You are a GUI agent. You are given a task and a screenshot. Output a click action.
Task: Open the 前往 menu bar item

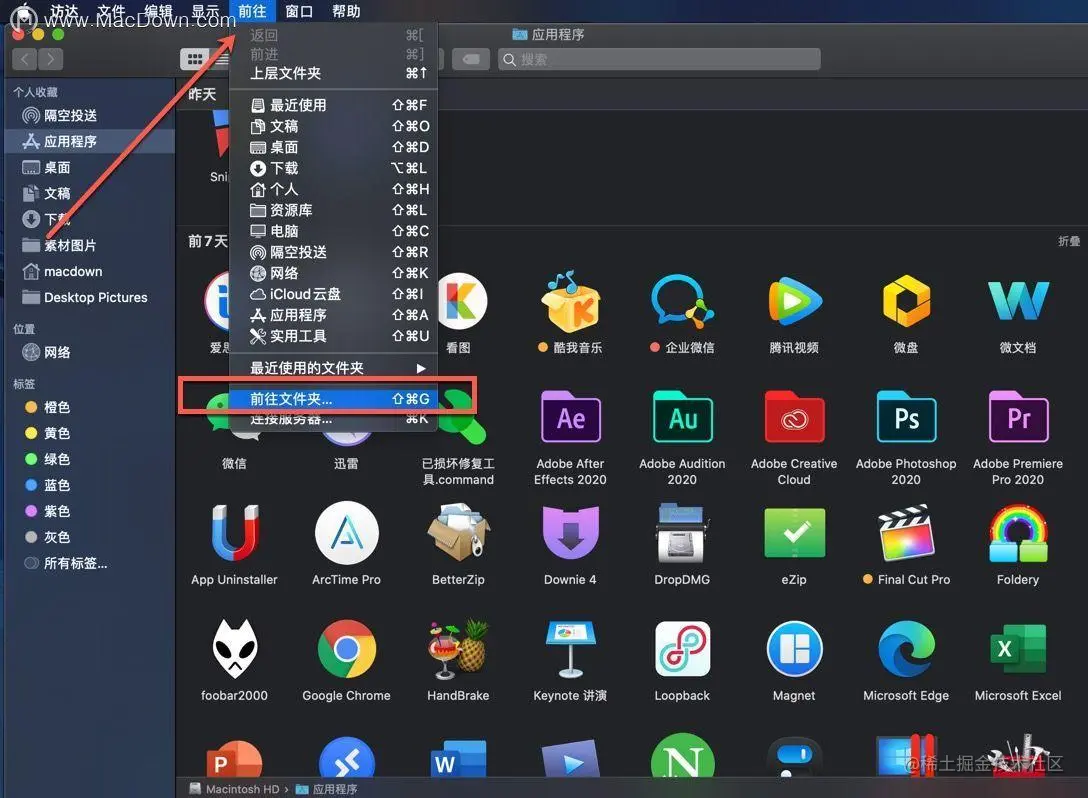(x=252, y=11)
